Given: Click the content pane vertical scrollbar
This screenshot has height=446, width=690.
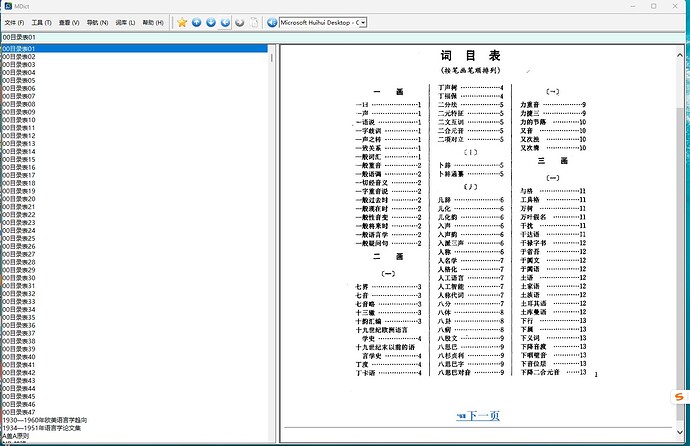Looking at the screenshot, I should coord(683,240).
